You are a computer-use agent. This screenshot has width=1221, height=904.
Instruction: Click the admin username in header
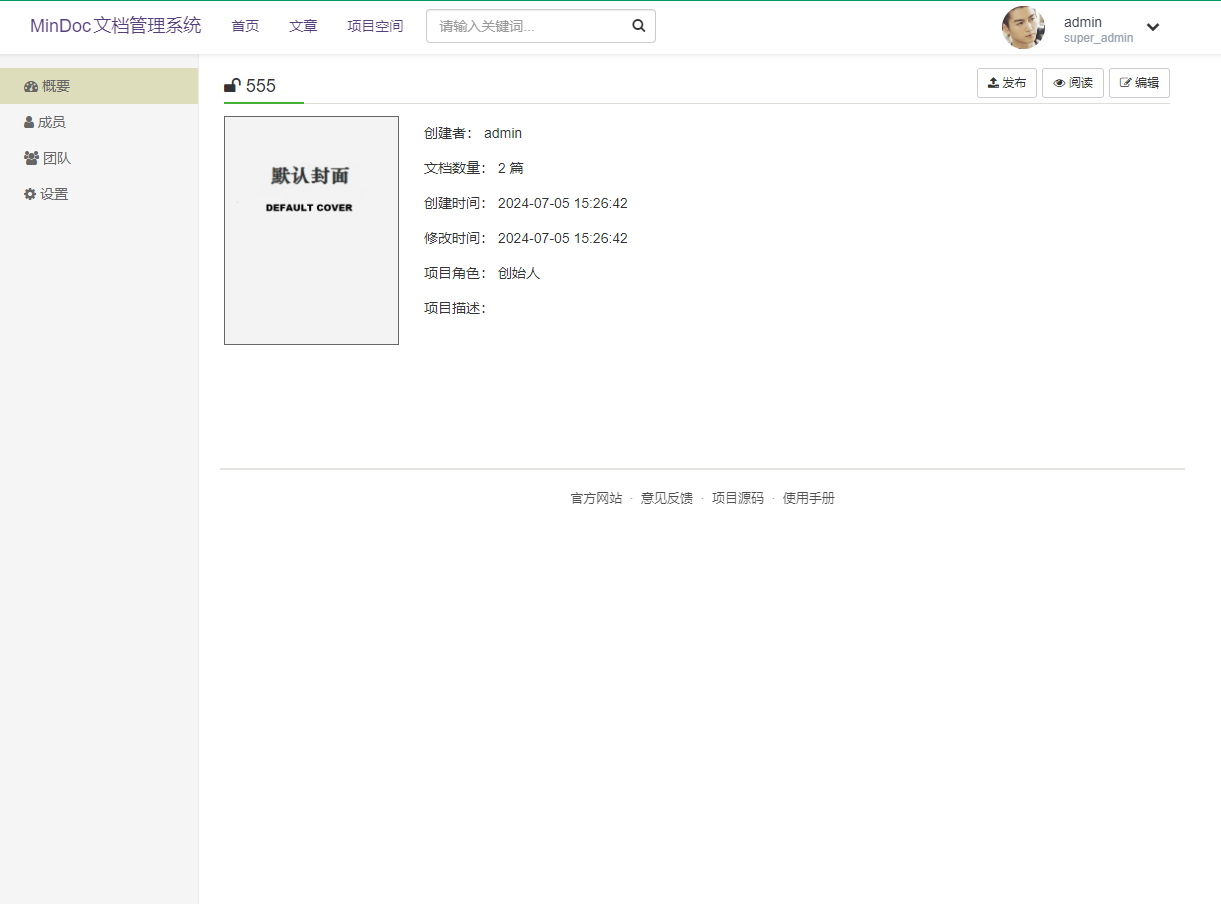(1083, 22)
